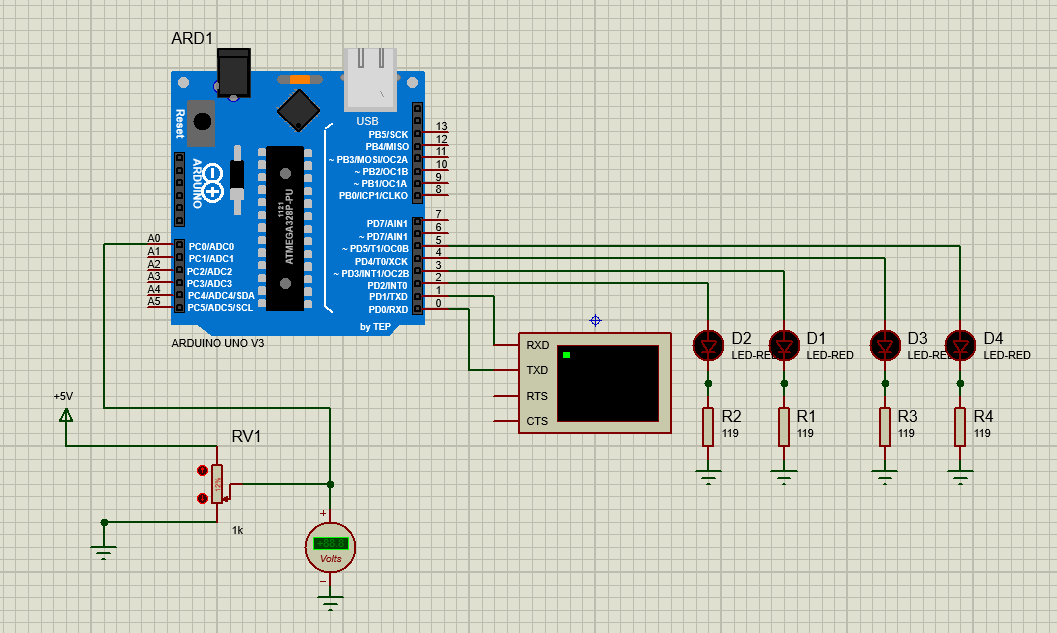The image size is (1057, 633).
Task: Click the R2 reference label
Action: 731,416
